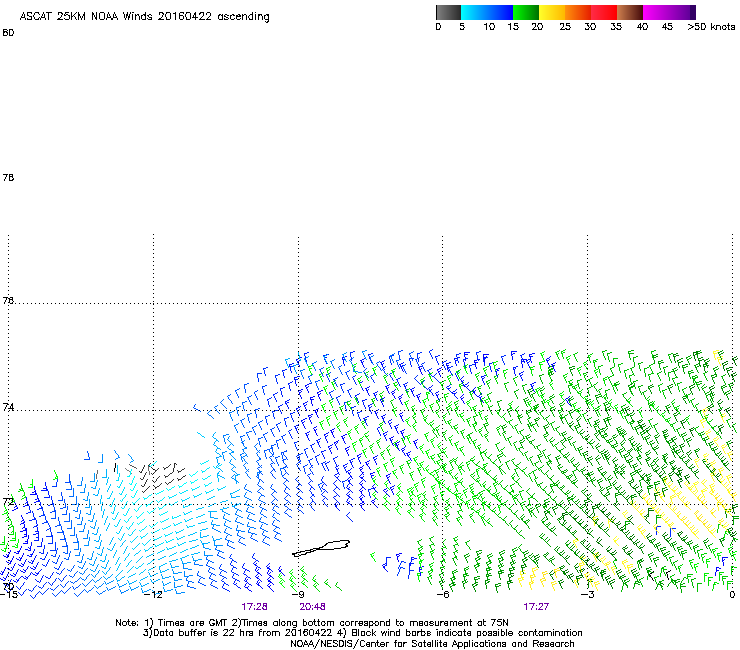Click the legend label '35'

pyautogui.click(x=616, y=27)
